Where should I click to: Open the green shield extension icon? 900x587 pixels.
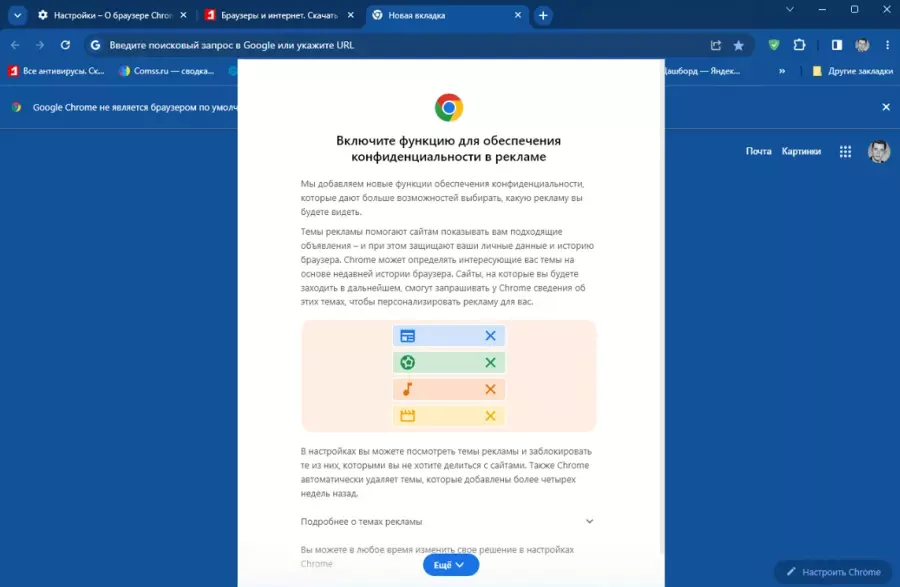point(774,45)
